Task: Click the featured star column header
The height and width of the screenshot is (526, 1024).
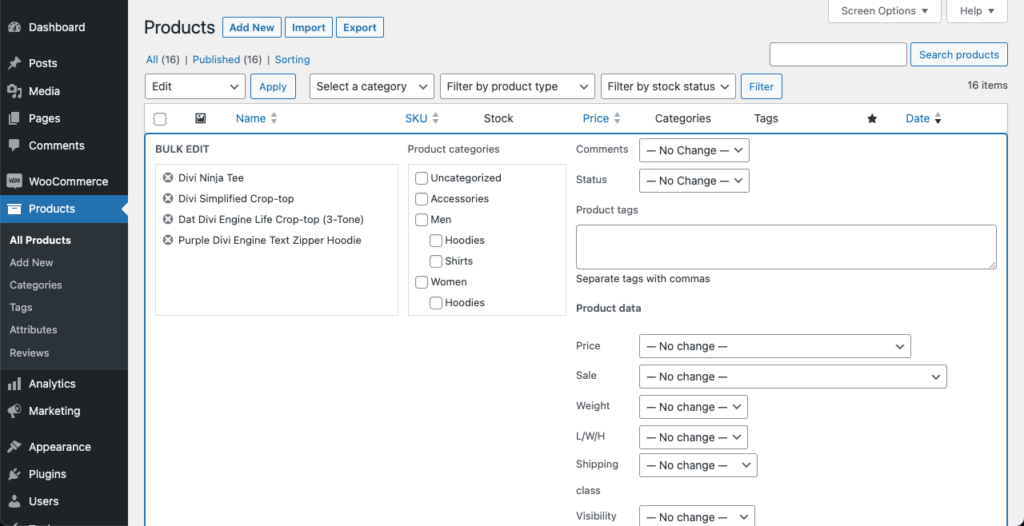Action: (872, 119)
